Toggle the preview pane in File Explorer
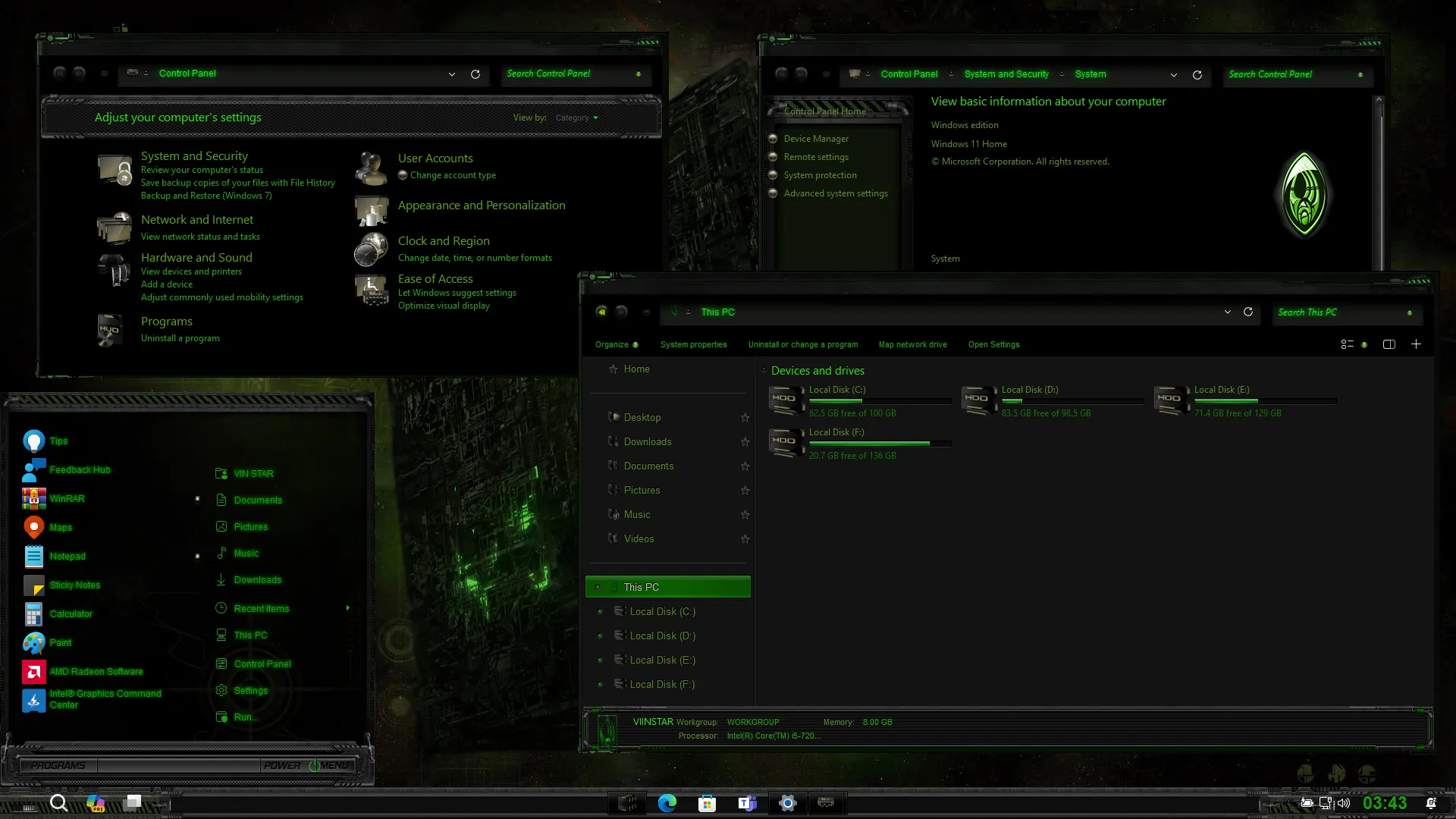This screenshot has width=1456, height=819. coord(1389,344)
